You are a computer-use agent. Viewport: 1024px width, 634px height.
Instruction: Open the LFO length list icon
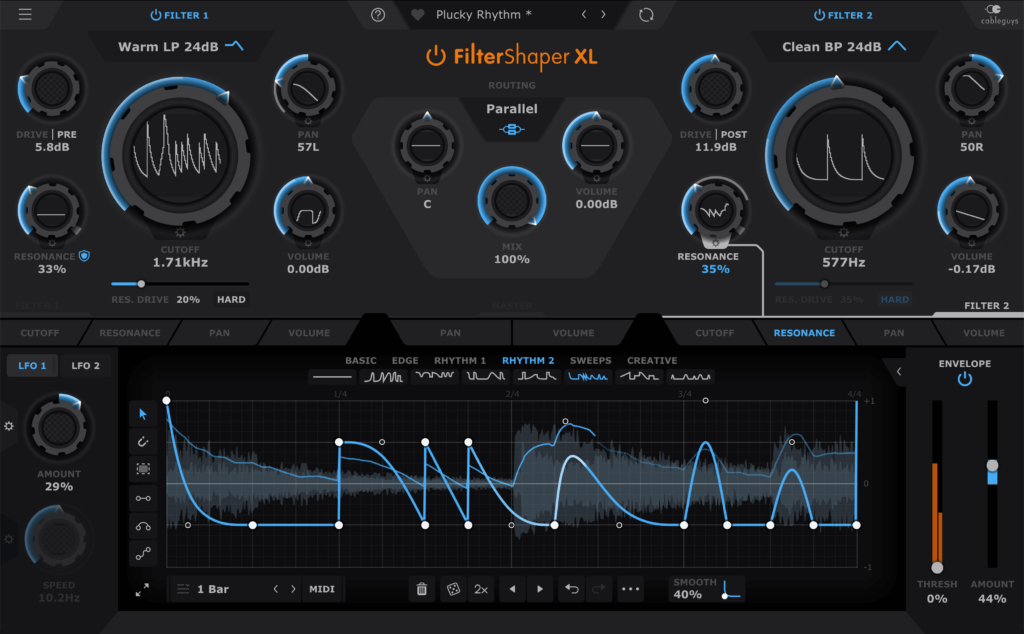(x=183, y=589)
